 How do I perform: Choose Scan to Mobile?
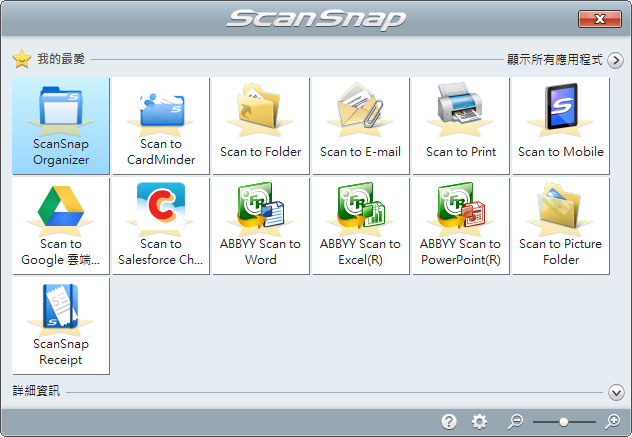[560, 125]
